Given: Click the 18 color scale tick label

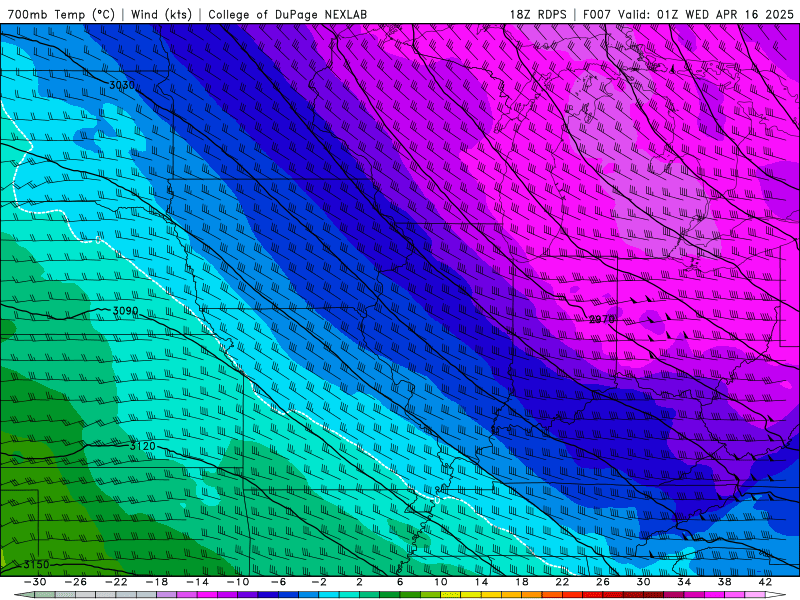Looking at the screenshot, I should point(521,582).
